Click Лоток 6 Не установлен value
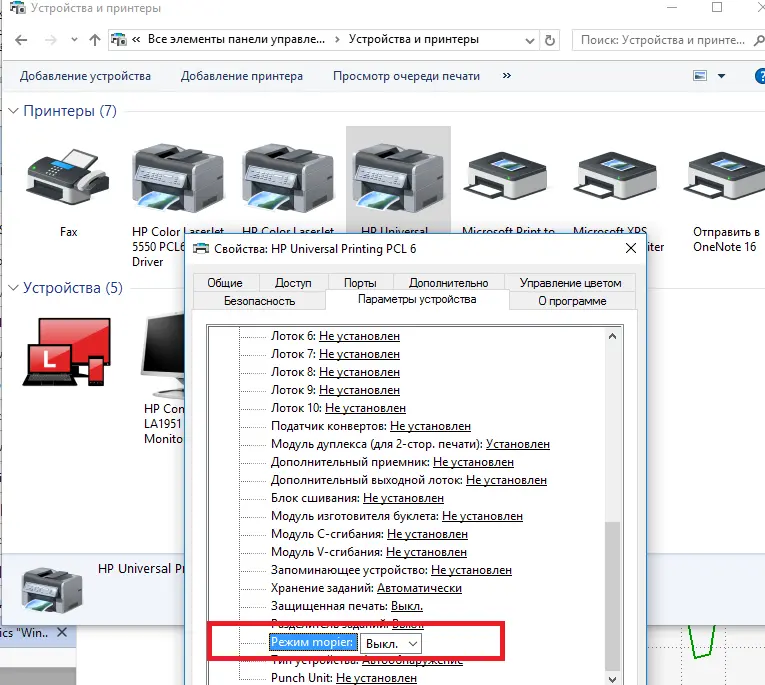Viewport: 765px width, 685px height. click(x=360, y=336)
